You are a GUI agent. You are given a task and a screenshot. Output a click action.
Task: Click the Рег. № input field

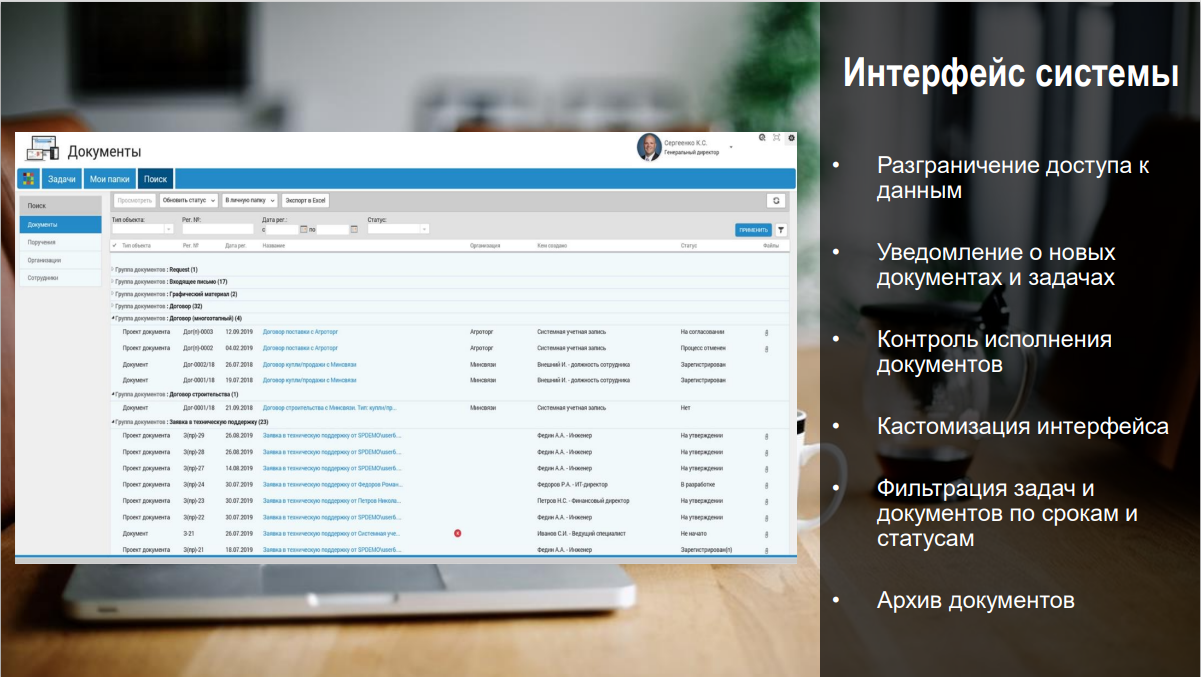pos(218,229)
